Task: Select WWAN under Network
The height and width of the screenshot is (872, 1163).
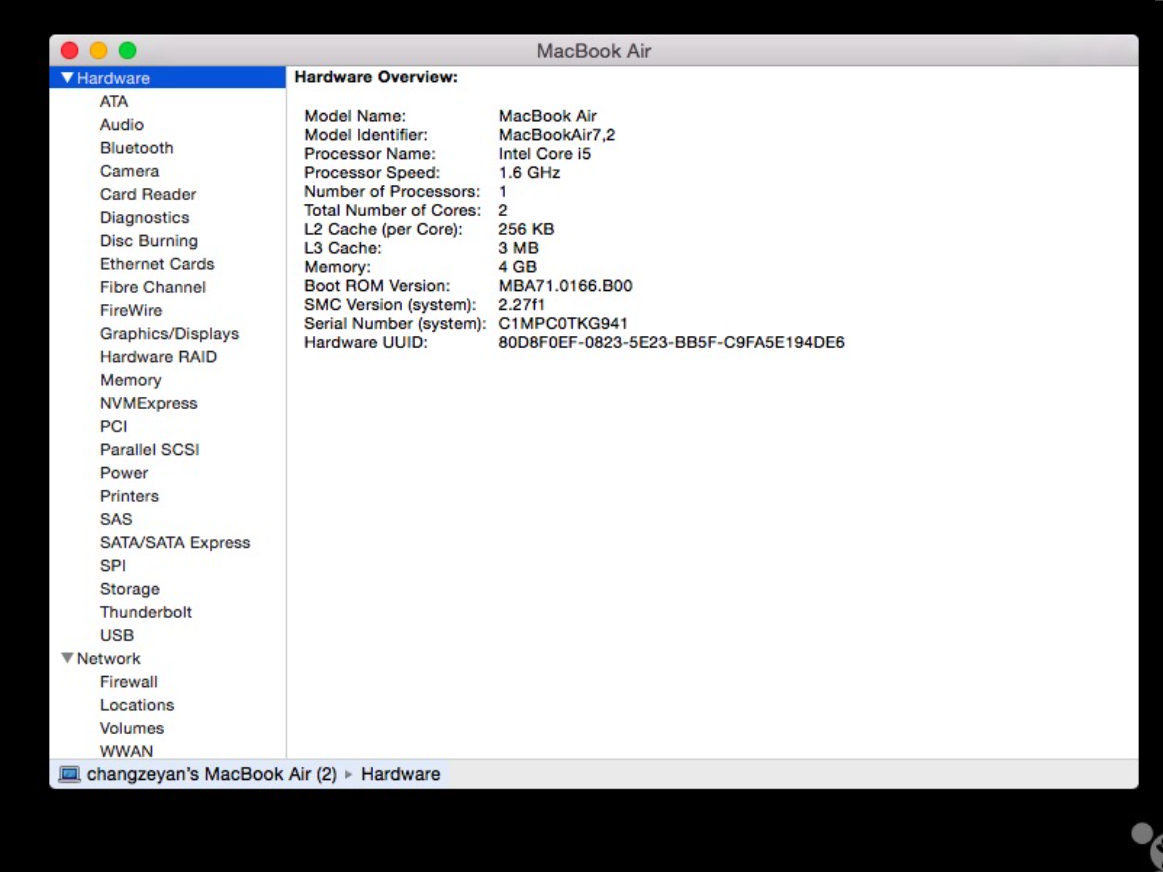Action: point(127,751)
